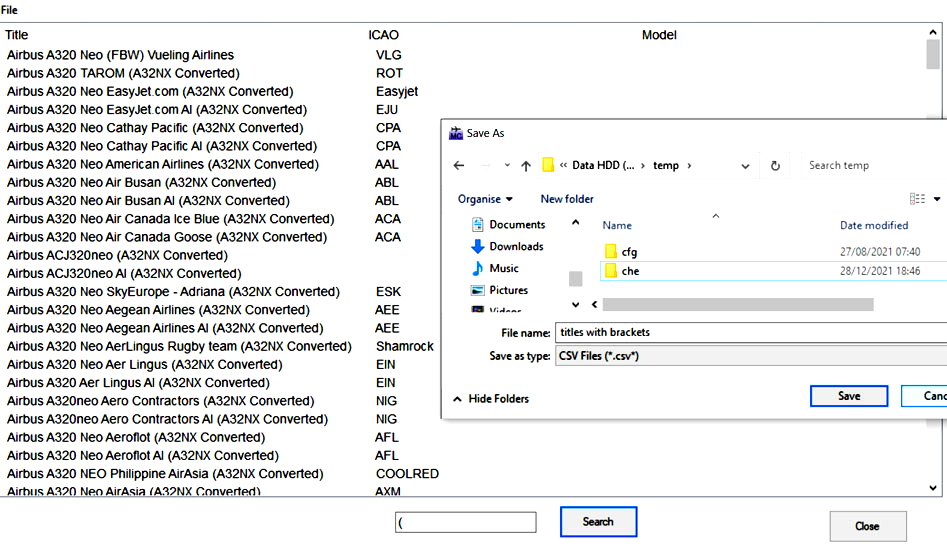The image size is (947, 550).
Task: Click the Save button
Action: pos(849,396)
